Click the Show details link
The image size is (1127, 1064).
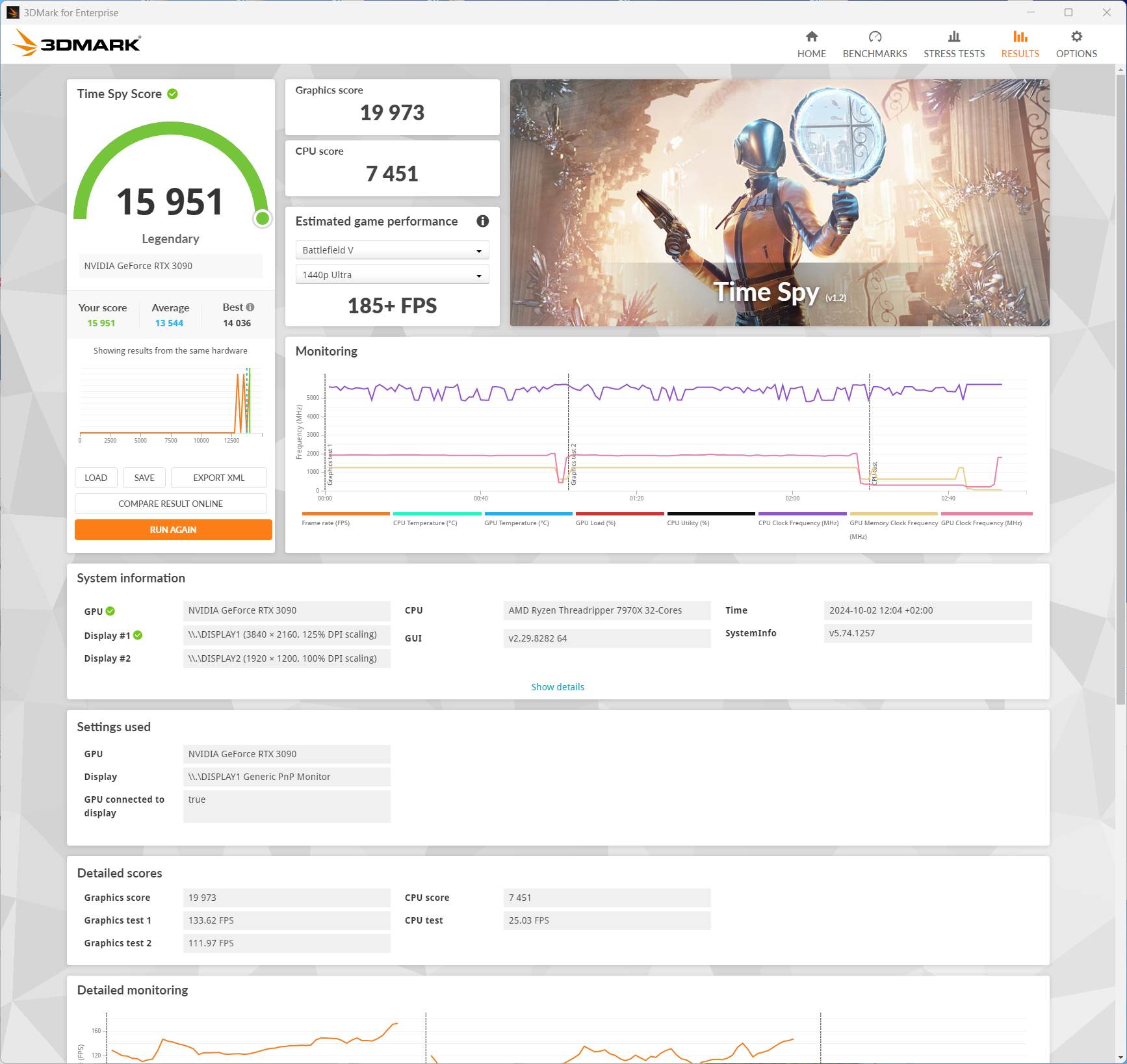coord(558,687)
